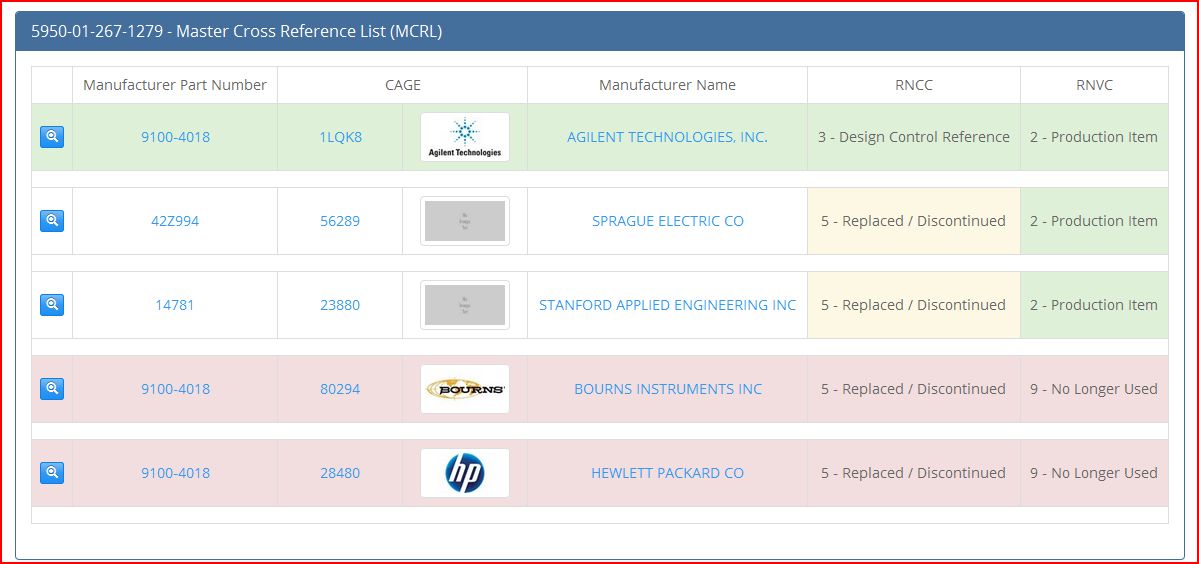Image resolution: width=1199 pixels, height=564 pixels.
Task: Open CAGE code 1LQK8
Action: [340, 138]
